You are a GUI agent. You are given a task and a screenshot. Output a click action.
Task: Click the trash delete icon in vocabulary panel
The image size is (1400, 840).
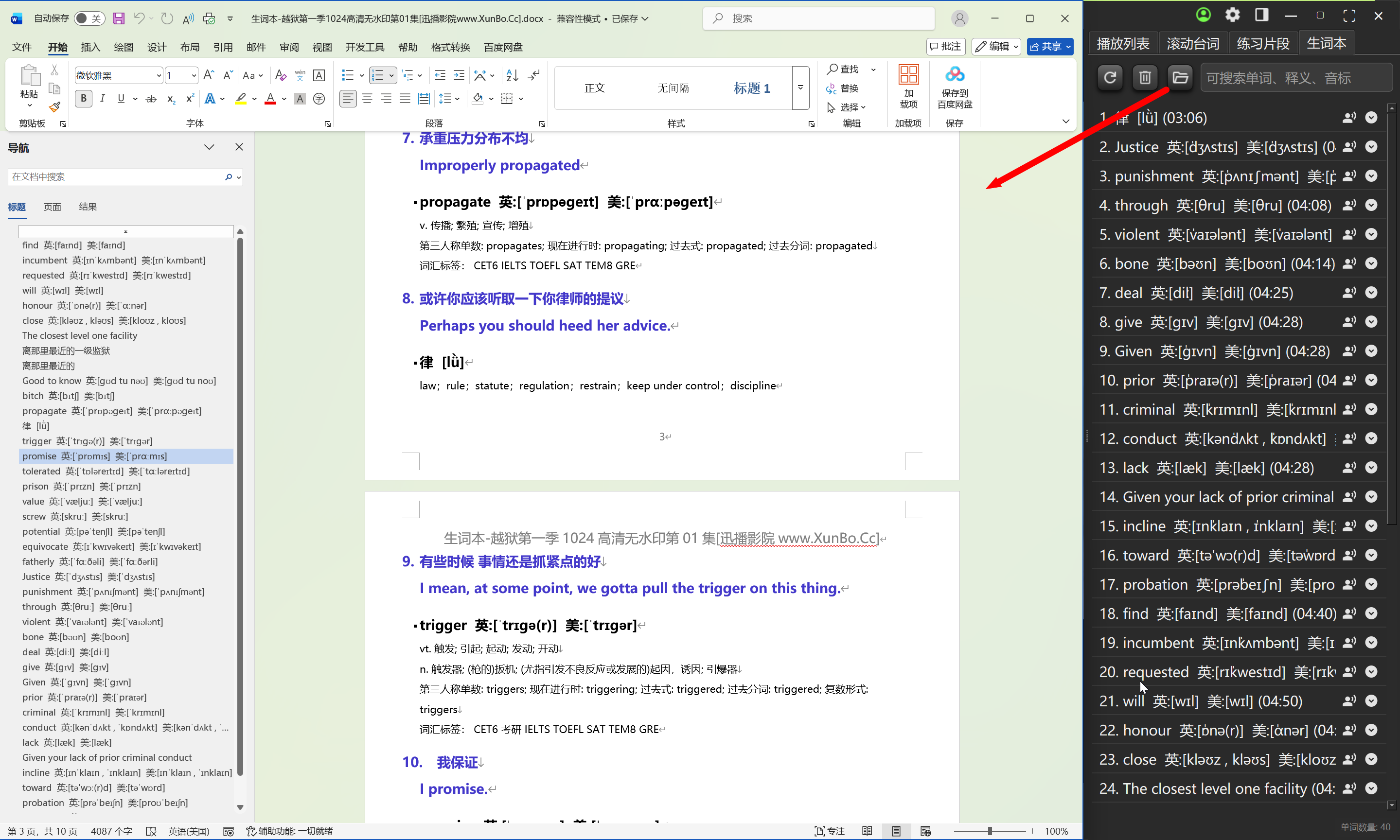tap(1145, 77)
